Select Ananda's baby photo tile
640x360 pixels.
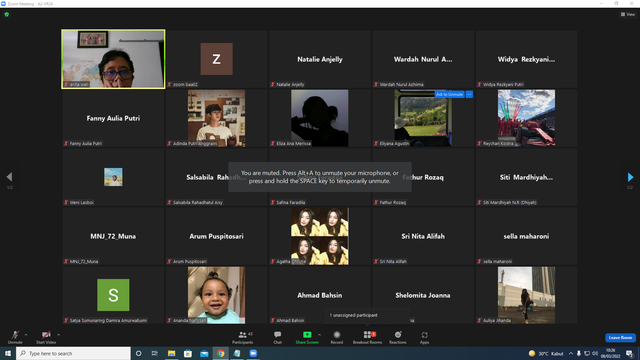tap(216, 295)
